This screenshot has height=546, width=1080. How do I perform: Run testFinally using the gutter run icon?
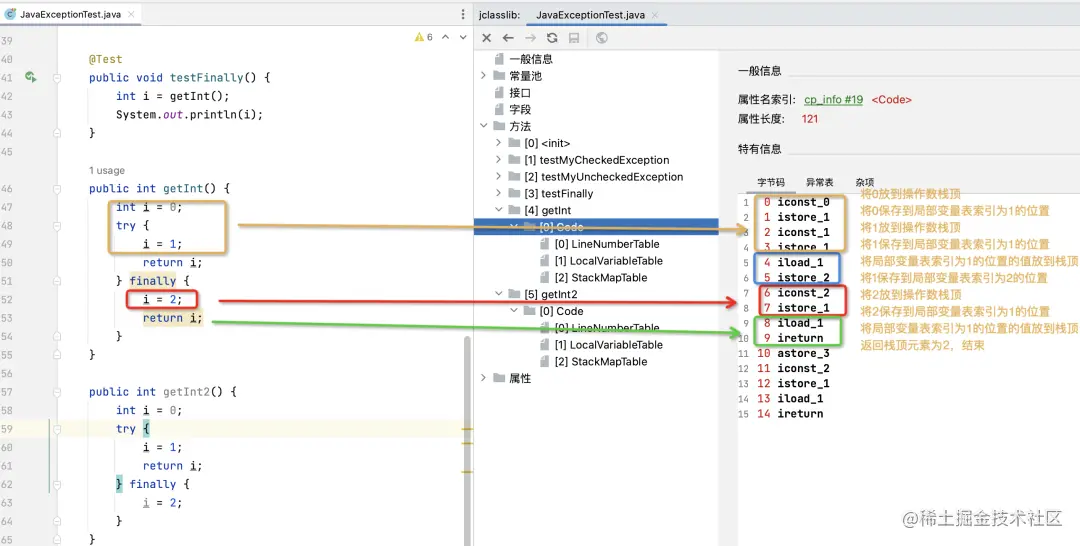point(30,77)
